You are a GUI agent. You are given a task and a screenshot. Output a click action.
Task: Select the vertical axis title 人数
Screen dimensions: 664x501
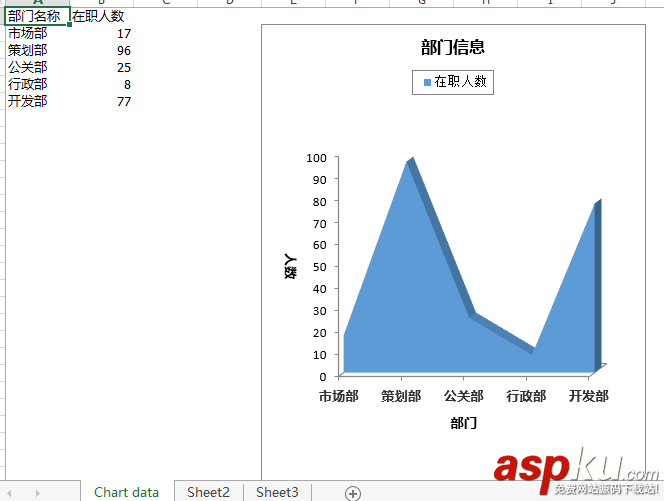pyautogui.click(x=290, y=266)
